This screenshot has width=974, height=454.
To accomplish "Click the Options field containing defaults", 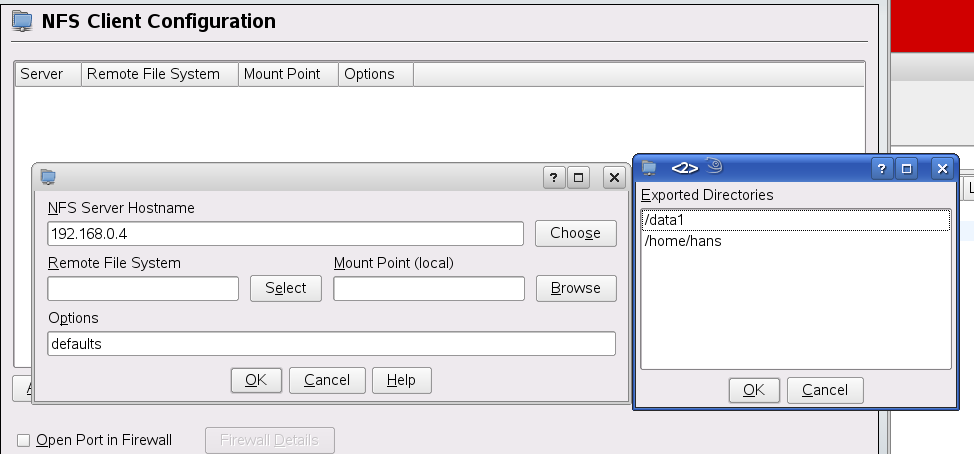I will point(332,343).
